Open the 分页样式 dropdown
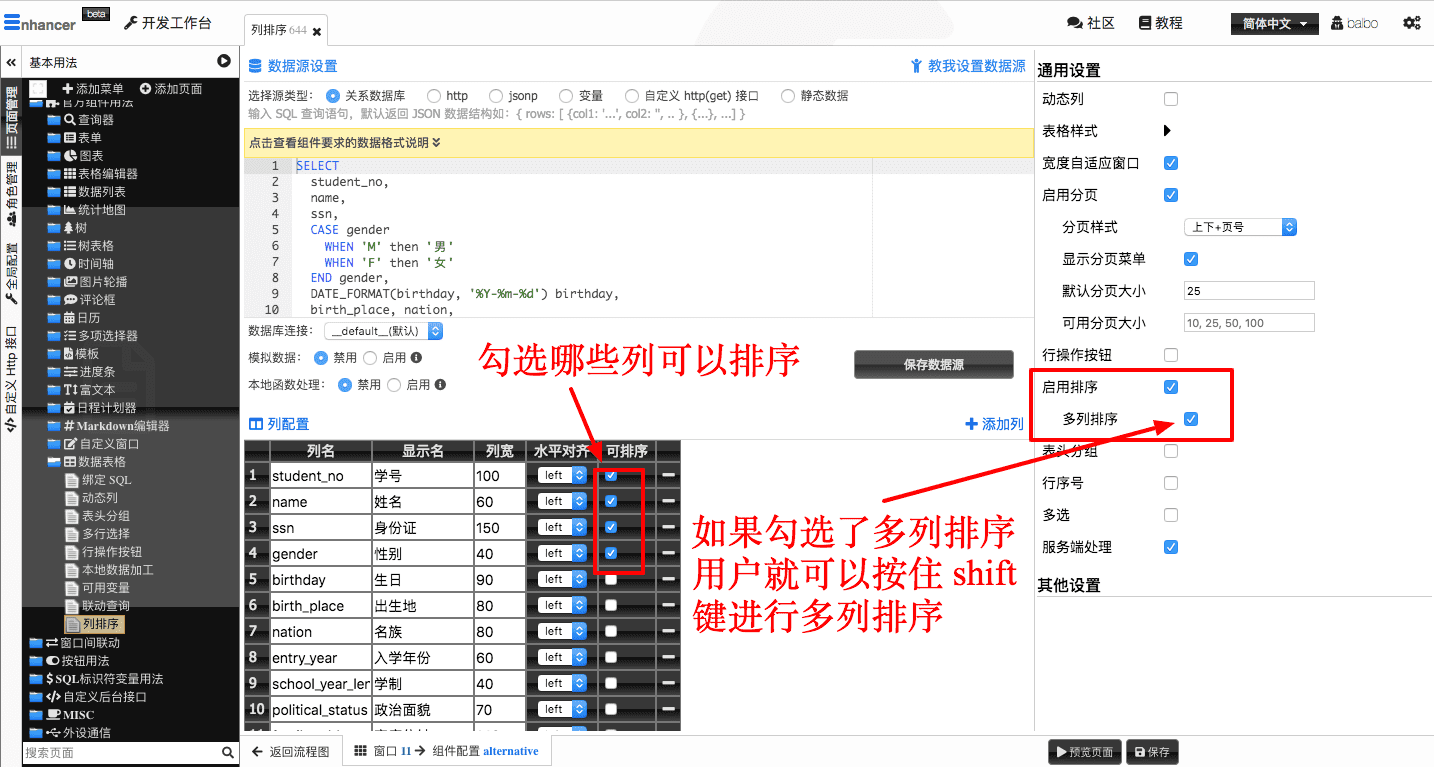 coord(1240,227)
